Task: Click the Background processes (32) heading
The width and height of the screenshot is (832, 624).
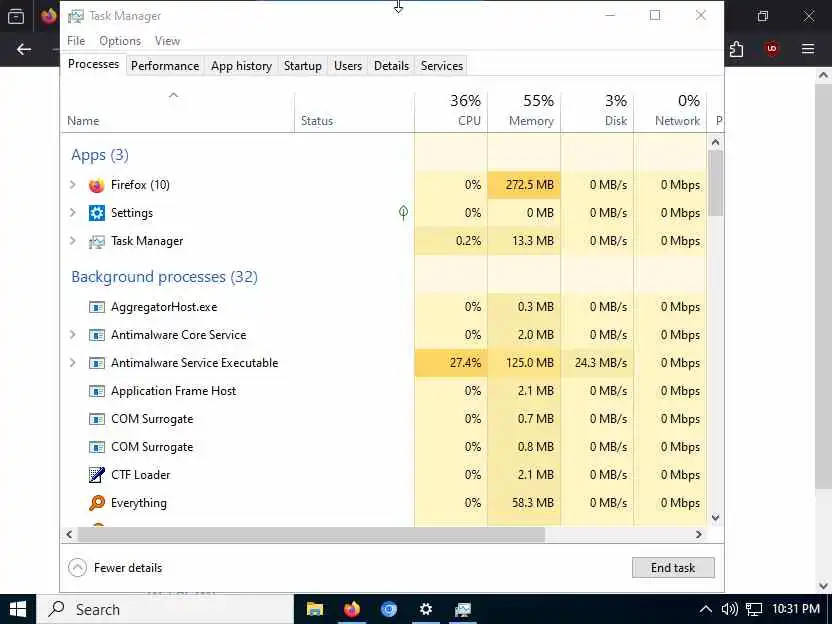Action: coord(164,277)
